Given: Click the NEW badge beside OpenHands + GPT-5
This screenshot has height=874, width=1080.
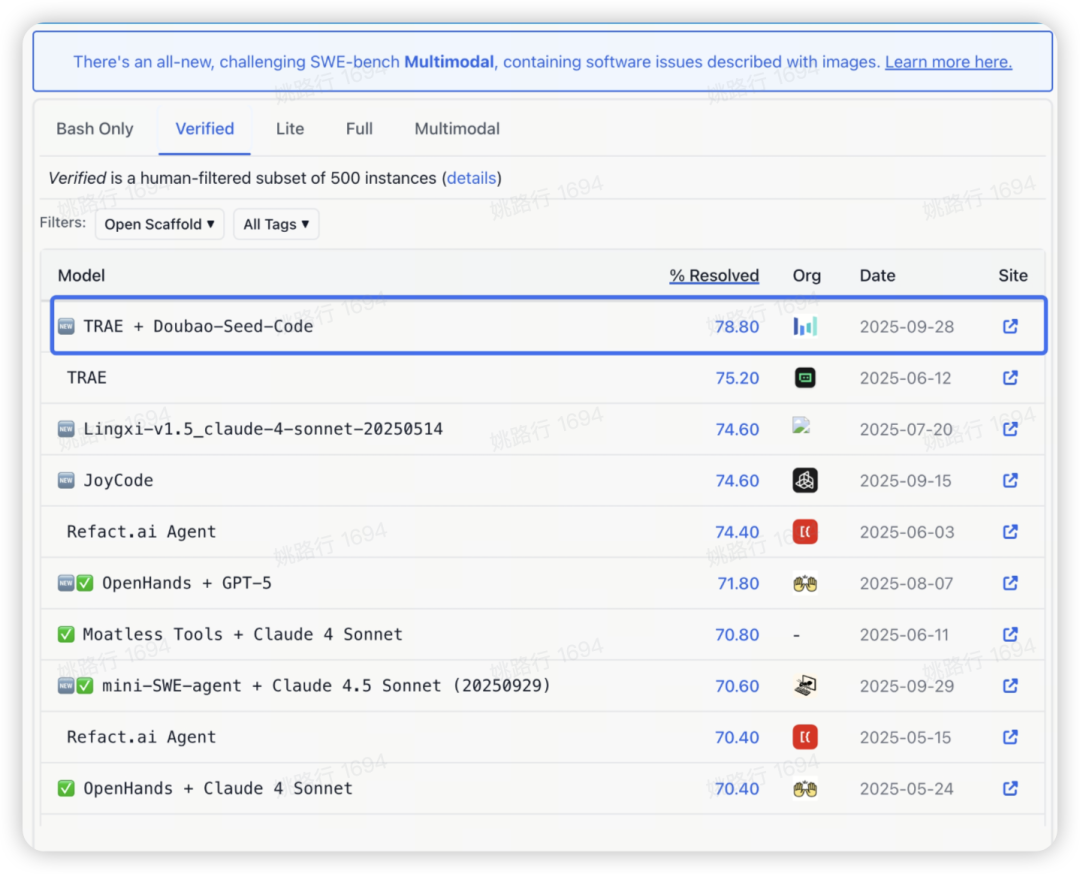Looking at the screenshot, I should click(66, 583).
